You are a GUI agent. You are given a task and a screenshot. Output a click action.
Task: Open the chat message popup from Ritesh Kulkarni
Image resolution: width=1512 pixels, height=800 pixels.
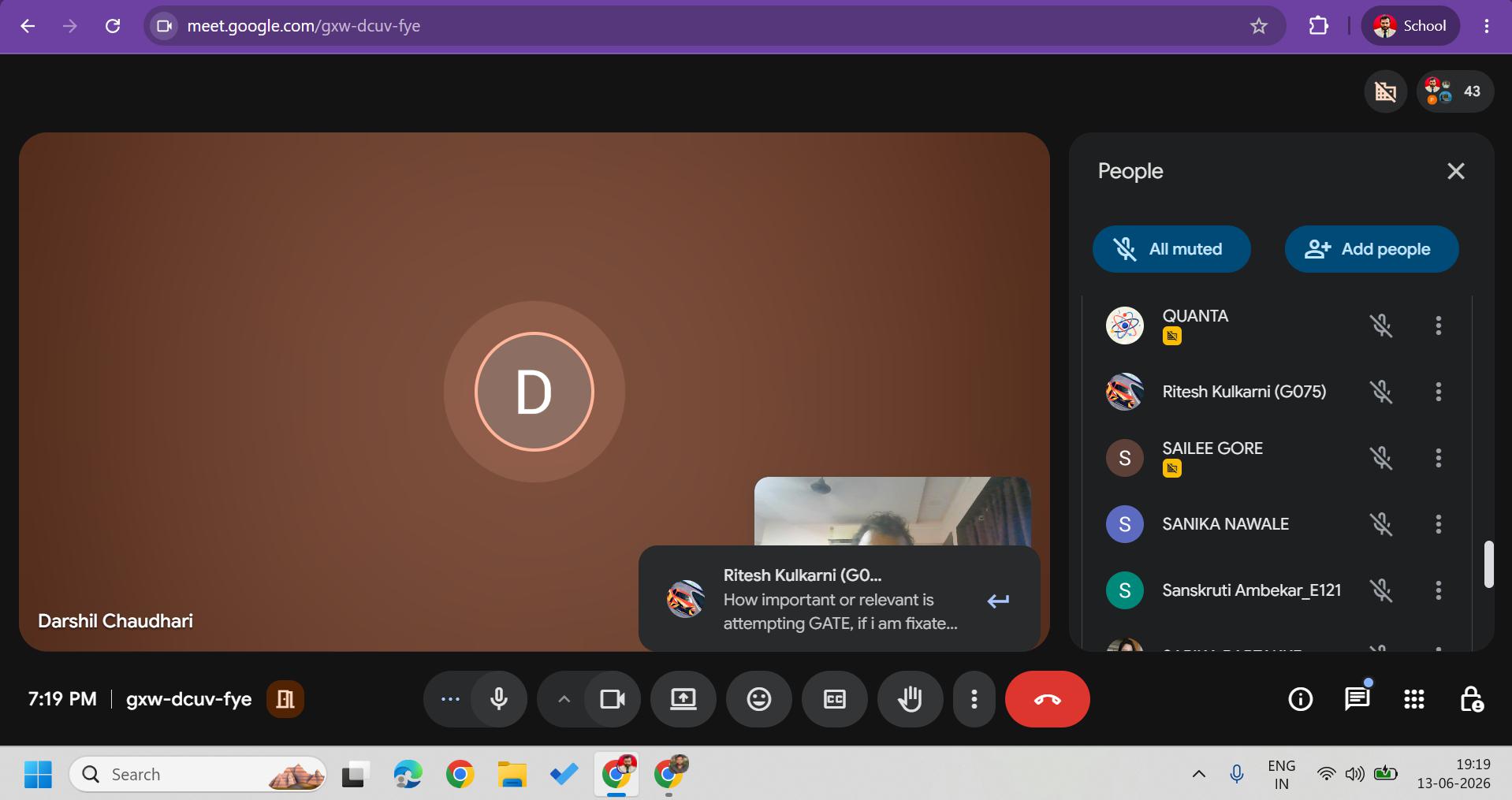tap(840, 599)
